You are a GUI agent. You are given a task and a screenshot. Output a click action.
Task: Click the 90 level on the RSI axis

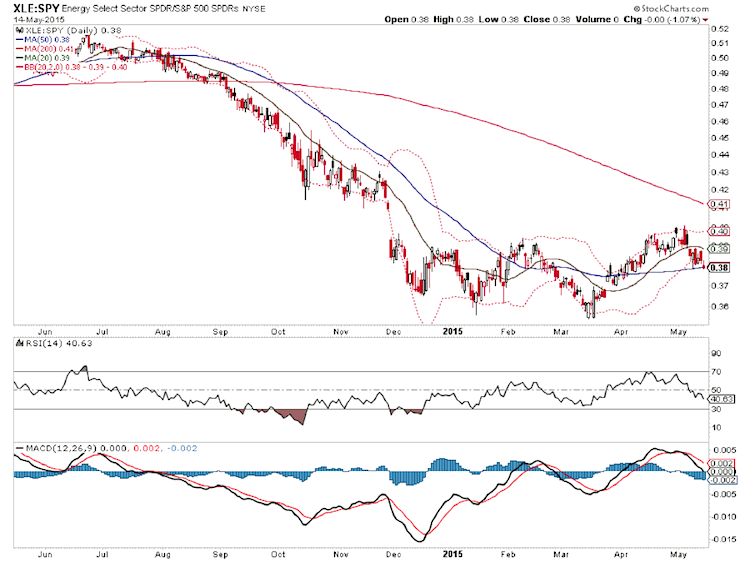[716, 353]
